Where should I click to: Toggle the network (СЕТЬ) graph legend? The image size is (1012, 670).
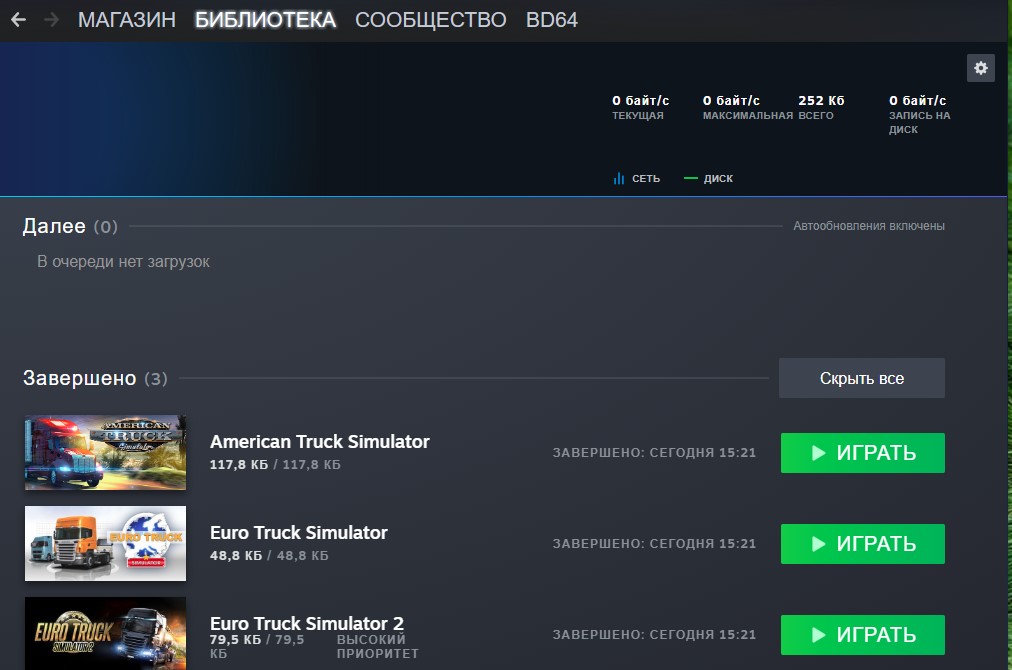pyautogui.click(x=637, y=178)
